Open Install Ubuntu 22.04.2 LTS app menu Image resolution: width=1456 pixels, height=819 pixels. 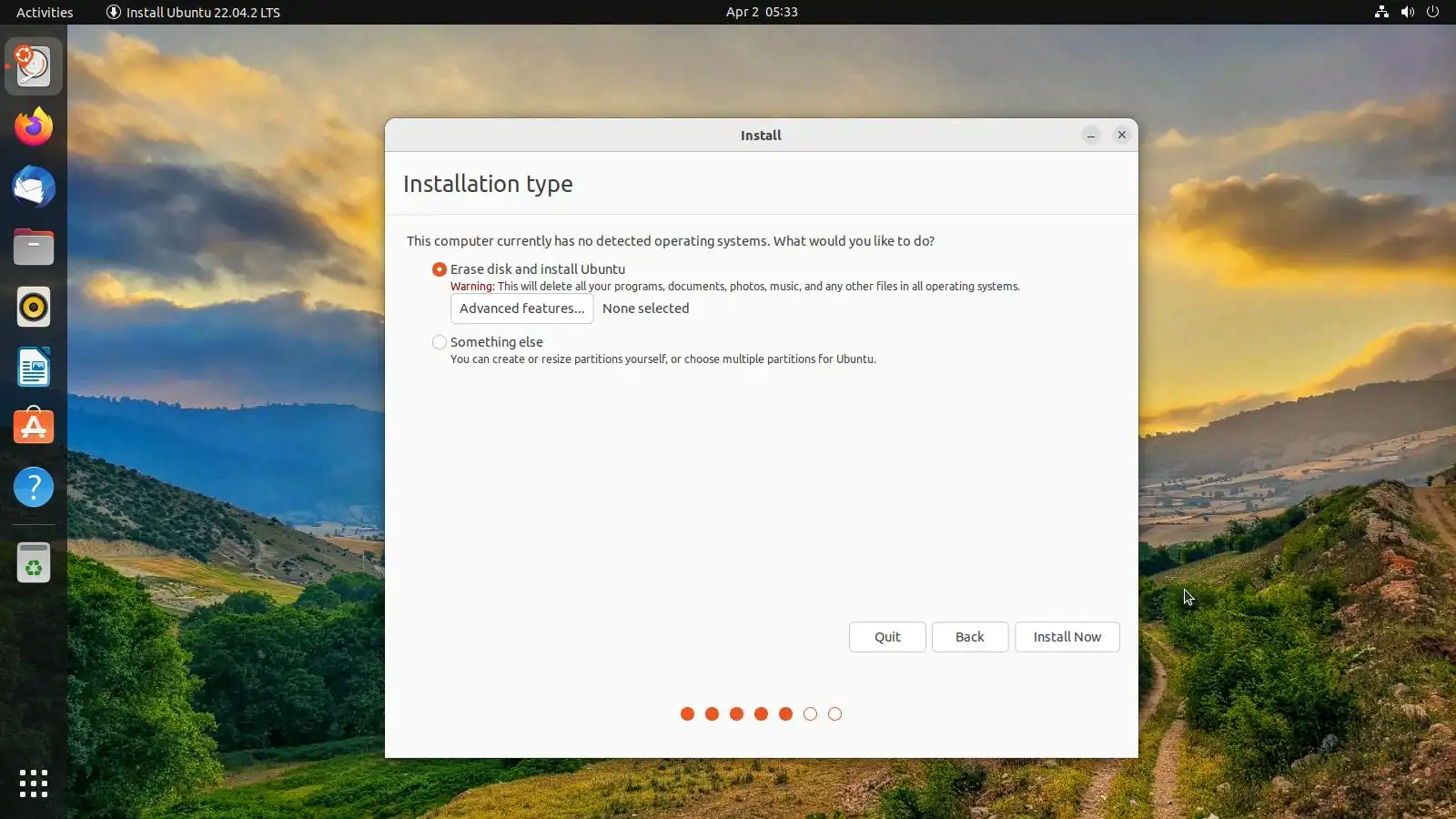click(x=193, y=12)
